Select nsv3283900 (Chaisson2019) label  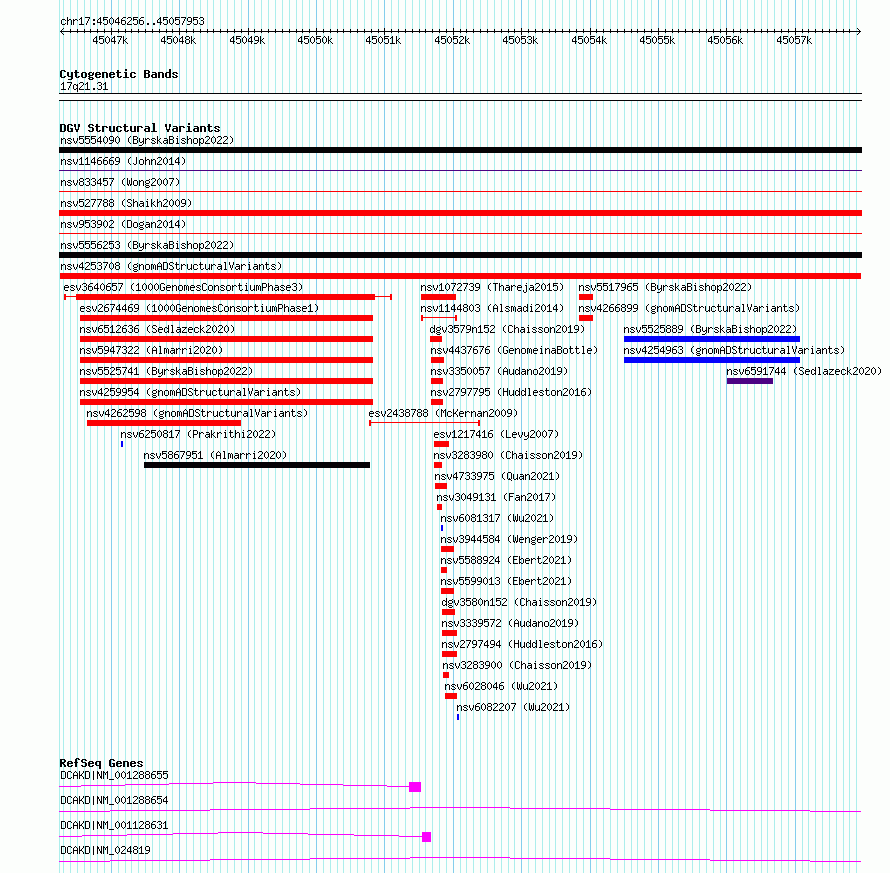point(517,665)
